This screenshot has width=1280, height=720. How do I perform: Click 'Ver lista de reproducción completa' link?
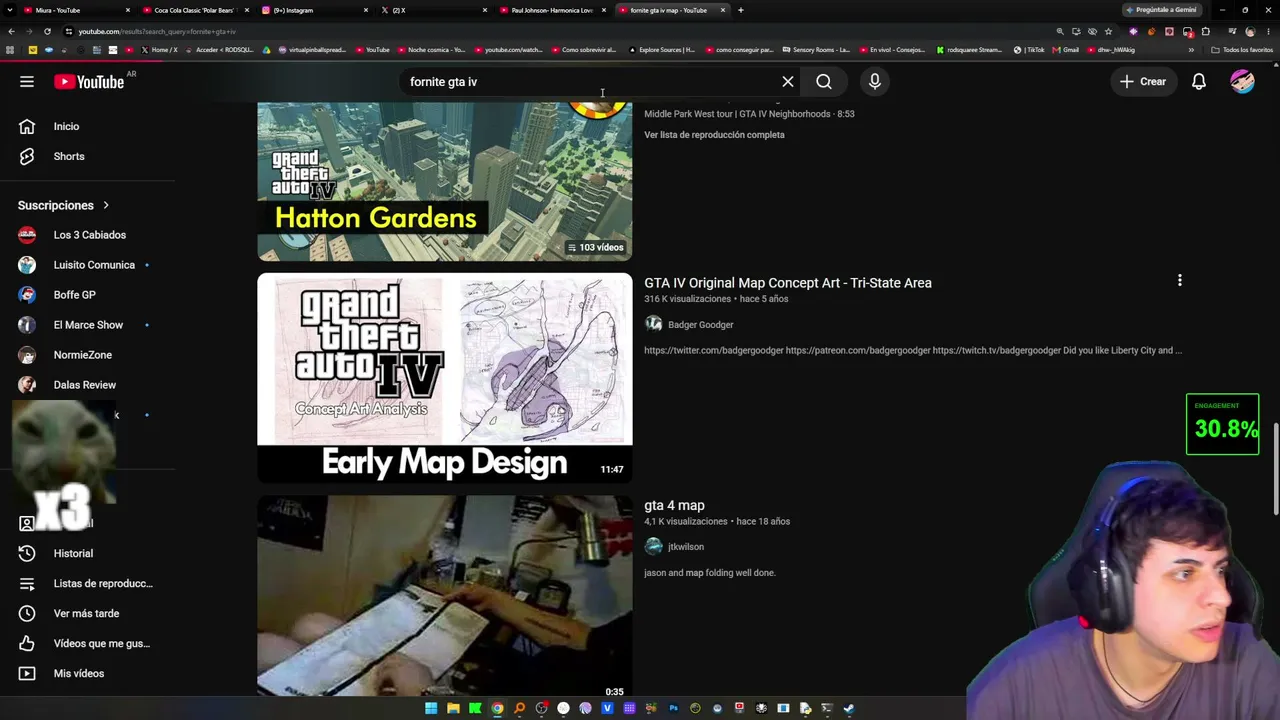[714, 135]
